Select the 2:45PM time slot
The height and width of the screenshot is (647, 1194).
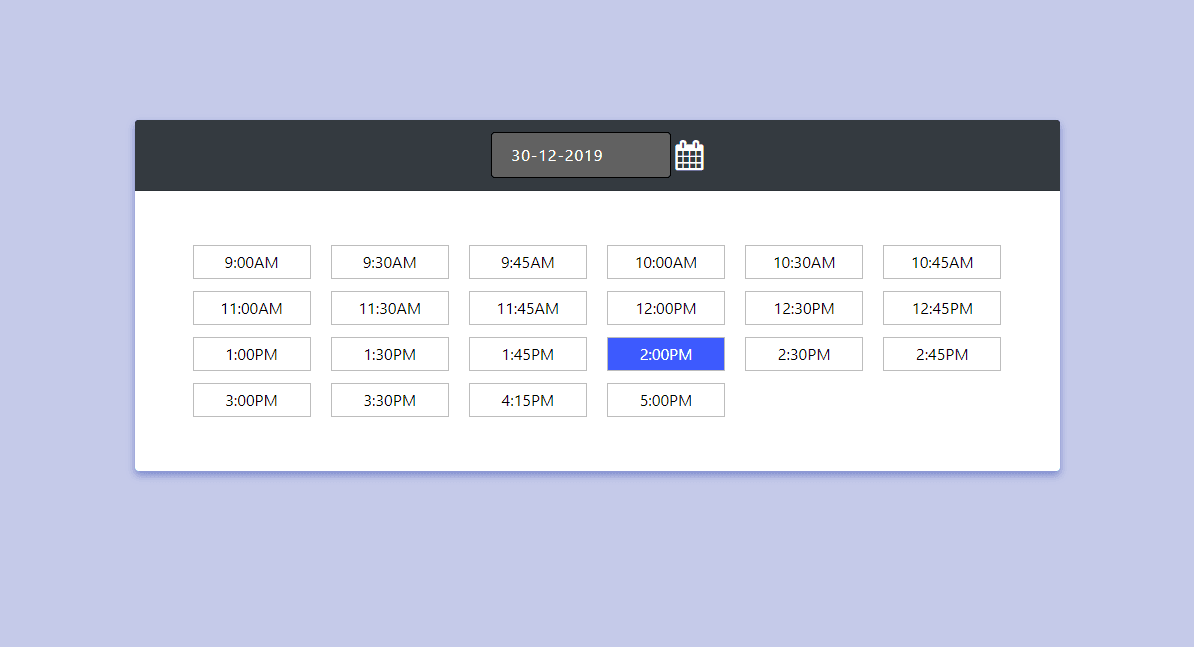(x=942, y=354)
